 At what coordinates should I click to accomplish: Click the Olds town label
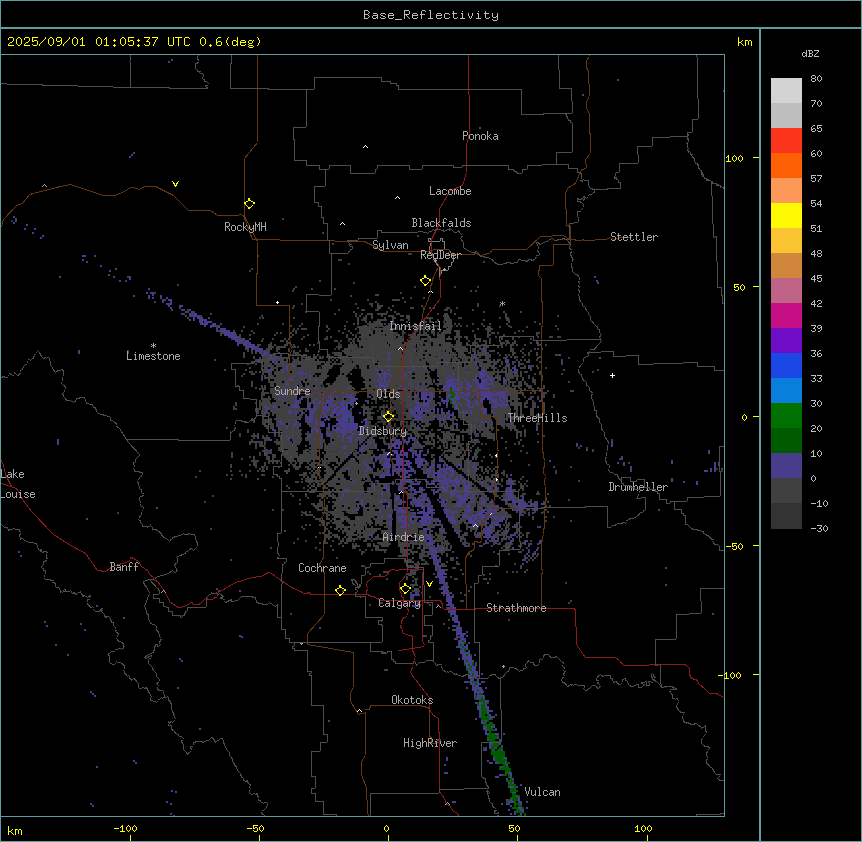click(x=388, y=394)
